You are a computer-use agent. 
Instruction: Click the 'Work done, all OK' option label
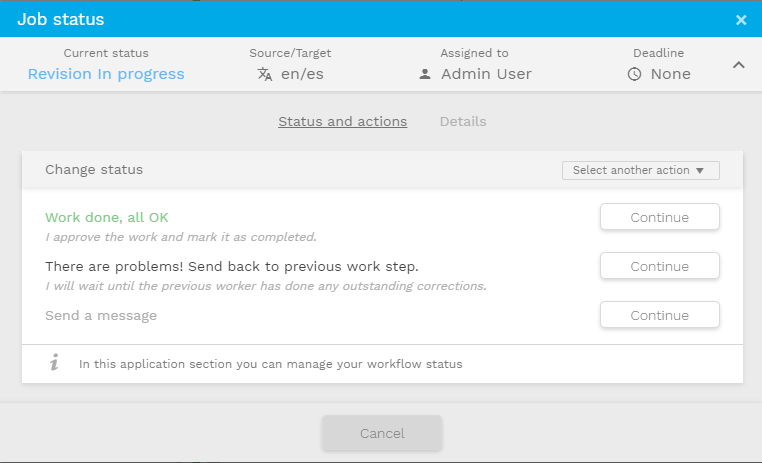tap(107, 217)
